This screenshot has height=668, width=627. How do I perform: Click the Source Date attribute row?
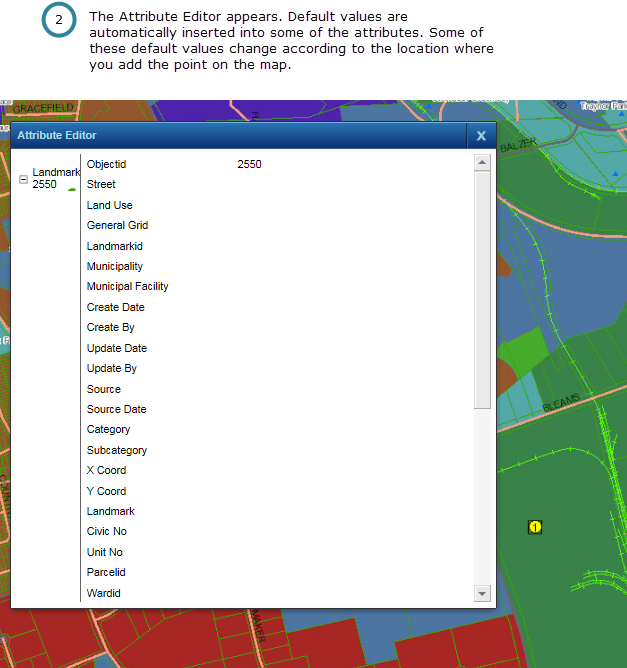click(116, 409)
